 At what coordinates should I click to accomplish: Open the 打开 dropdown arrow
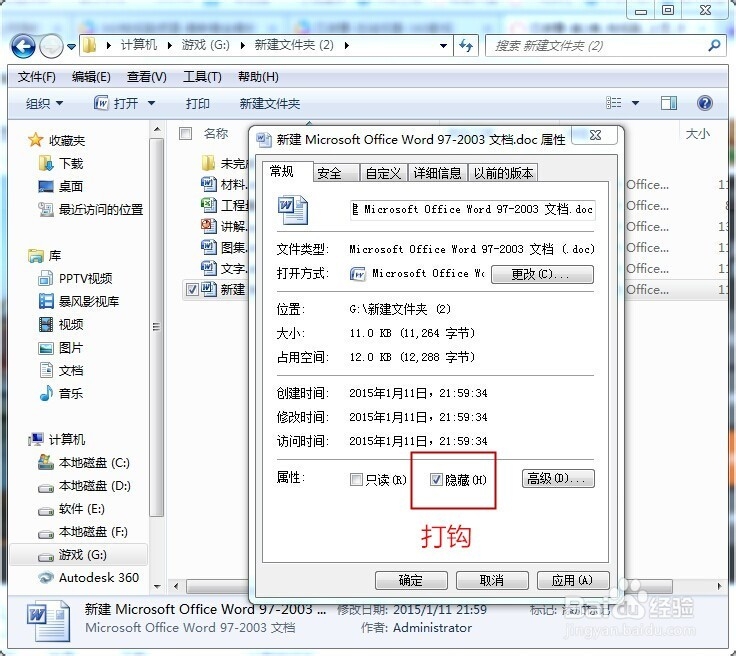click(x=151, y=103)
